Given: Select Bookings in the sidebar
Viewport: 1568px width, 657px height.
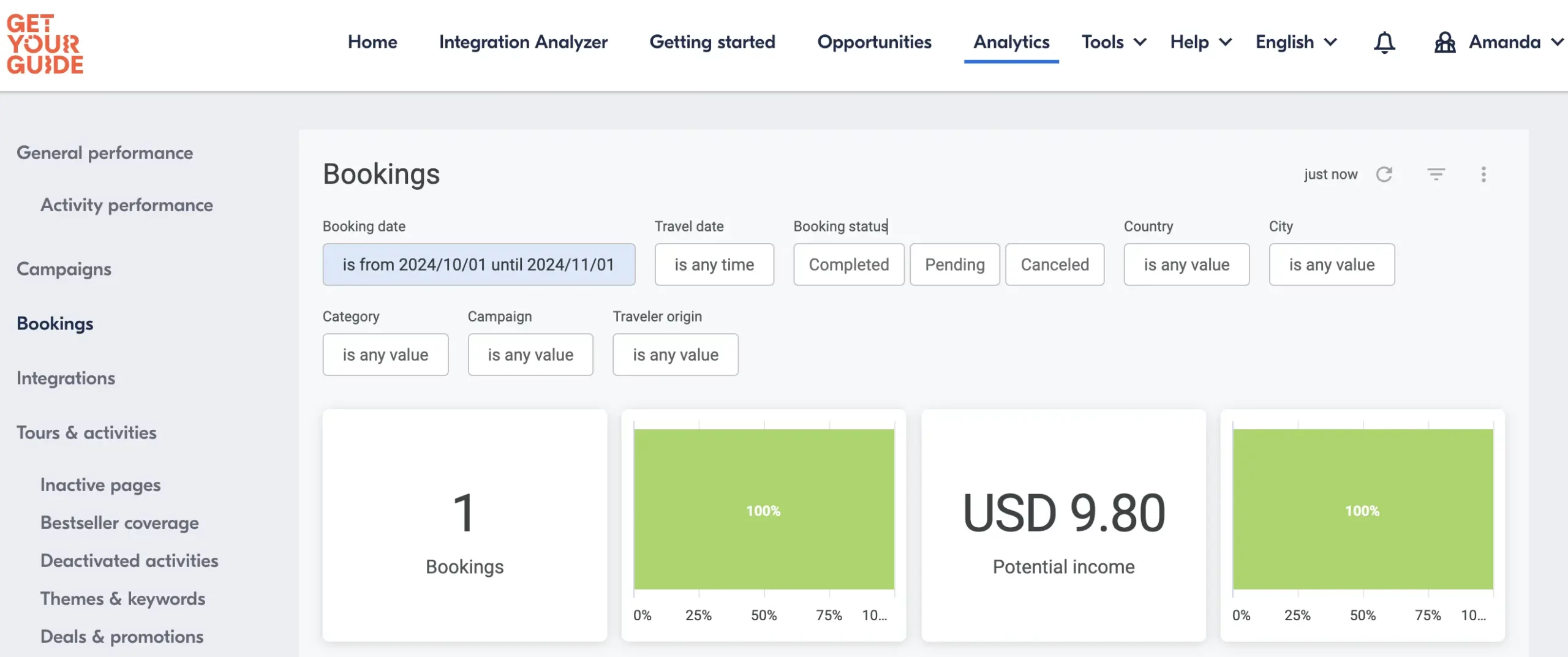Looking at the screenshot, I should click(55, 323).
